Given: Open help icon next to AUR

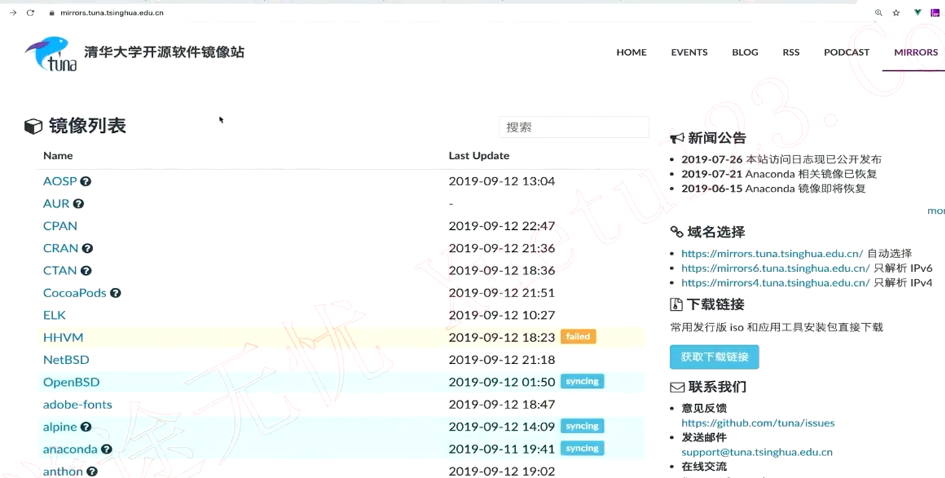Looking at the screenshot, I should [78, 204].
